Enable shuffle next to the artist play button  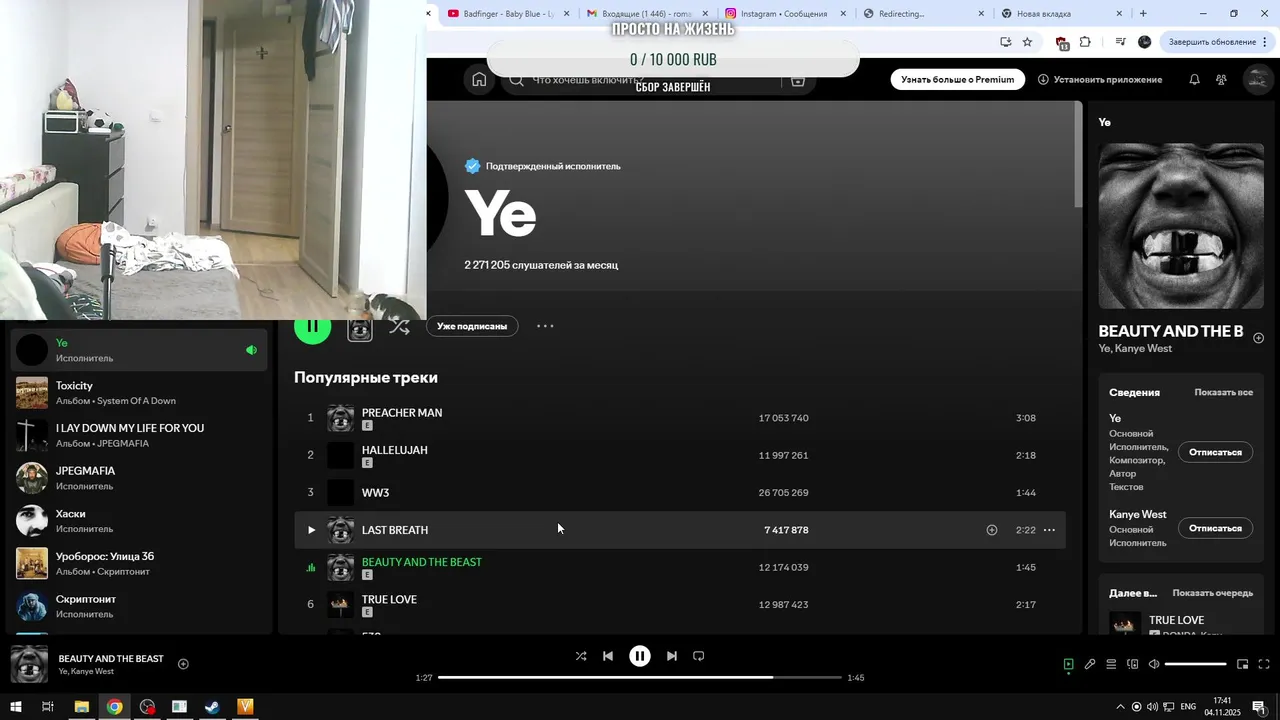(x=399, y=326)
